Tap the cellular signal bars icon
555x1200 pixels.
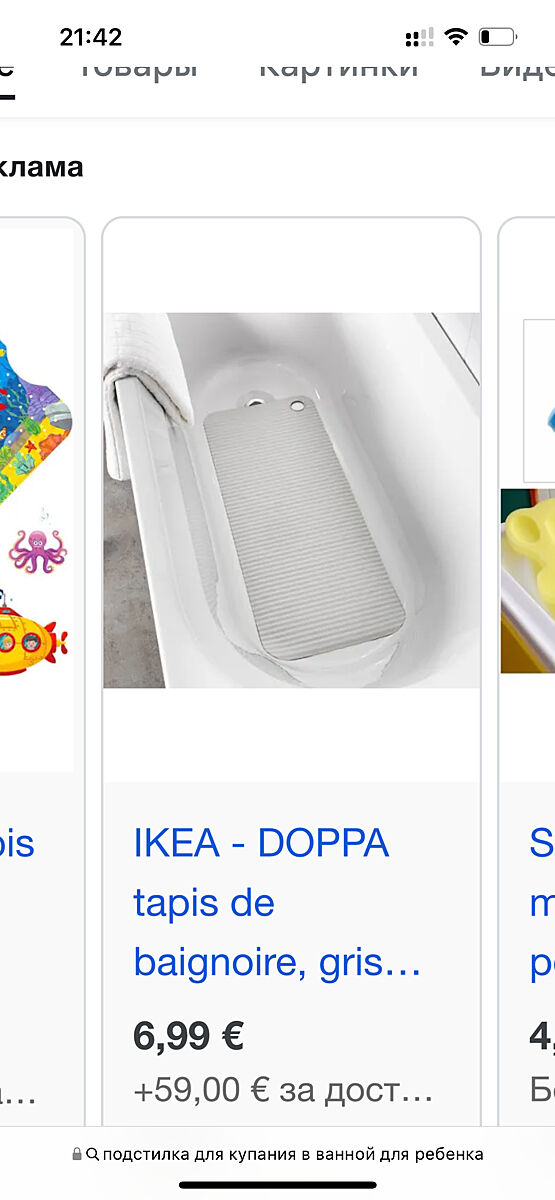click(x=419, y=38)
